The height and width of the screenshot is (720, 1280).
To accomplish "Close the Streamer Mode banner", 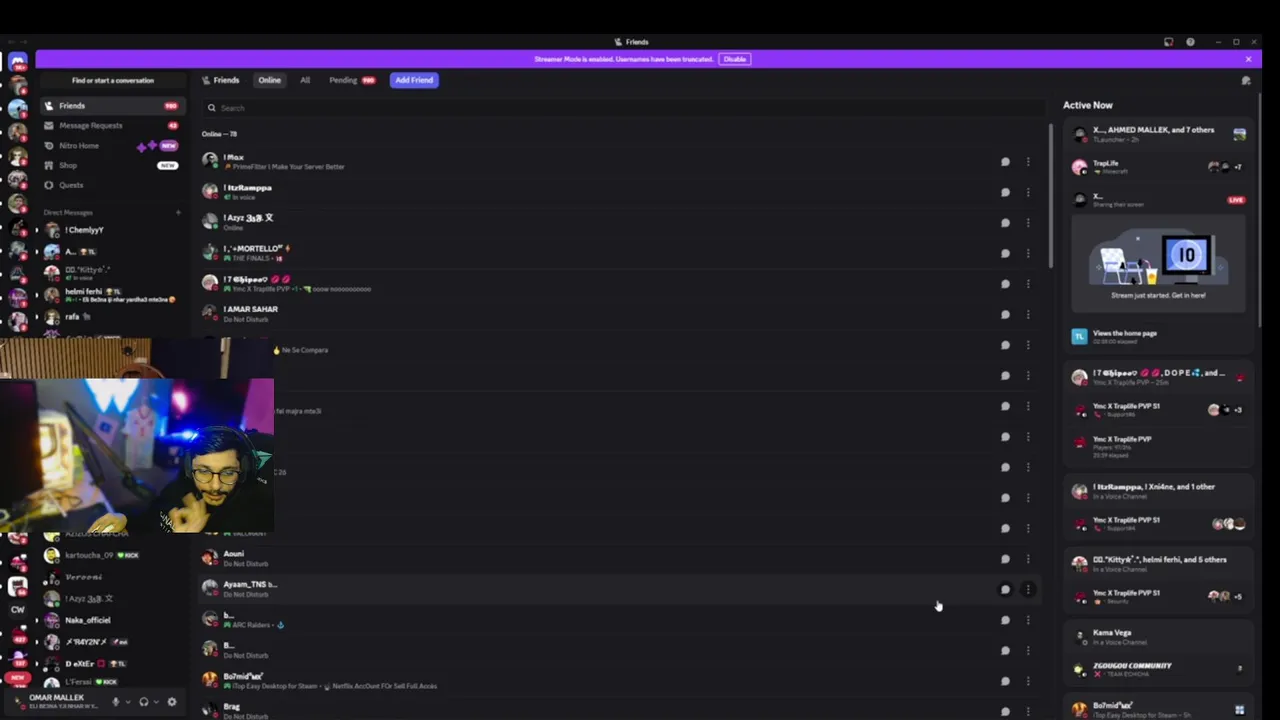I will [x=1248, y=59].
